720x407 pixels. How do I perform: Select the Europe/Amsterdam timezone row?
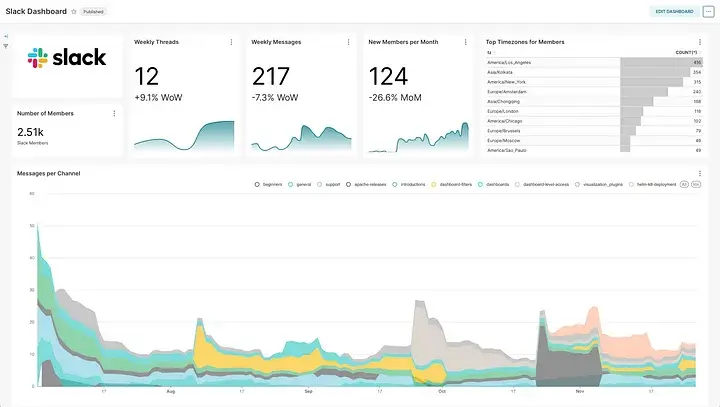pyautogui.click(x=594, y=92)
